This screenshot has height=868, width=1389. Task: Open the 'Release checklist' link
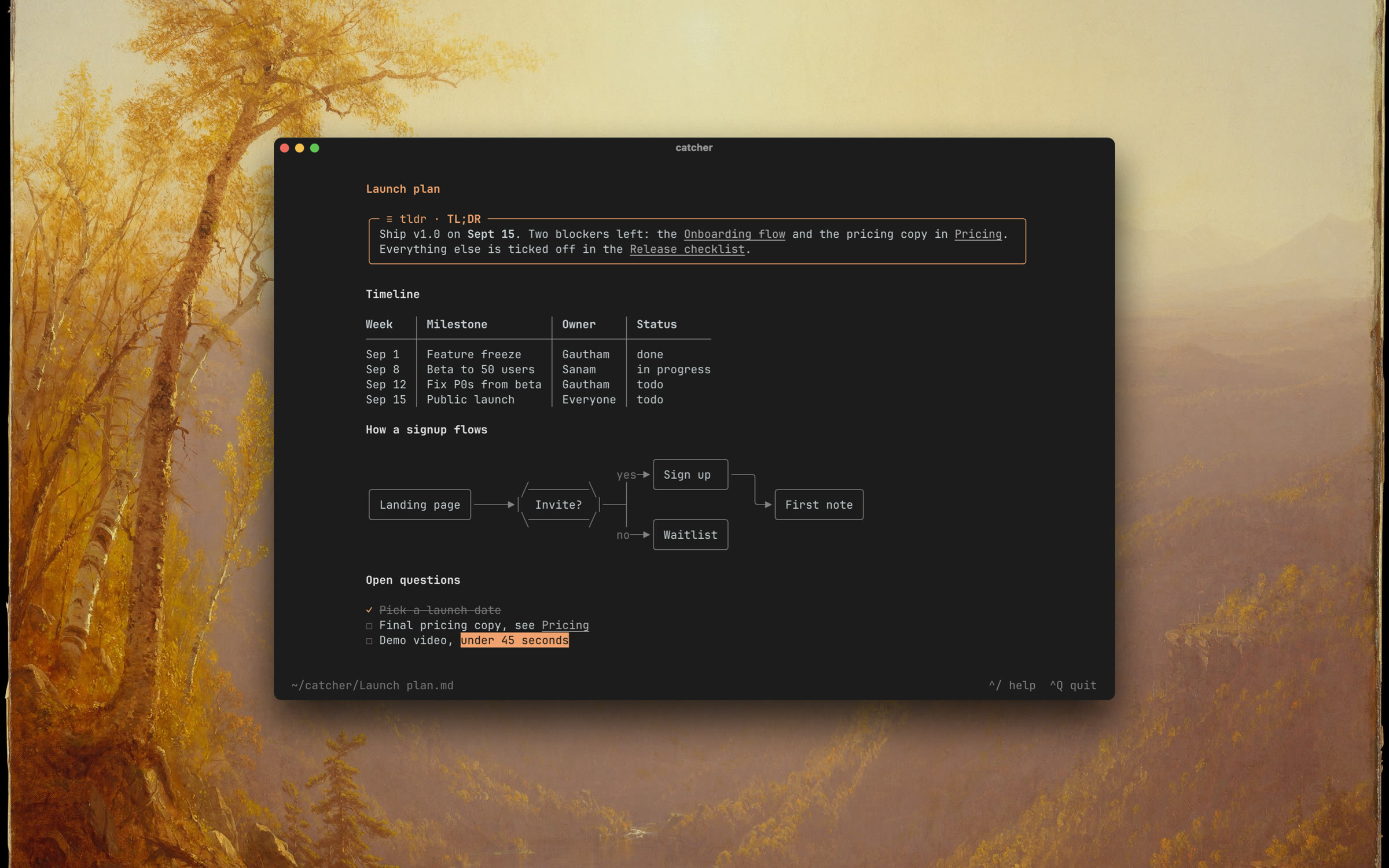pos(687,249)
